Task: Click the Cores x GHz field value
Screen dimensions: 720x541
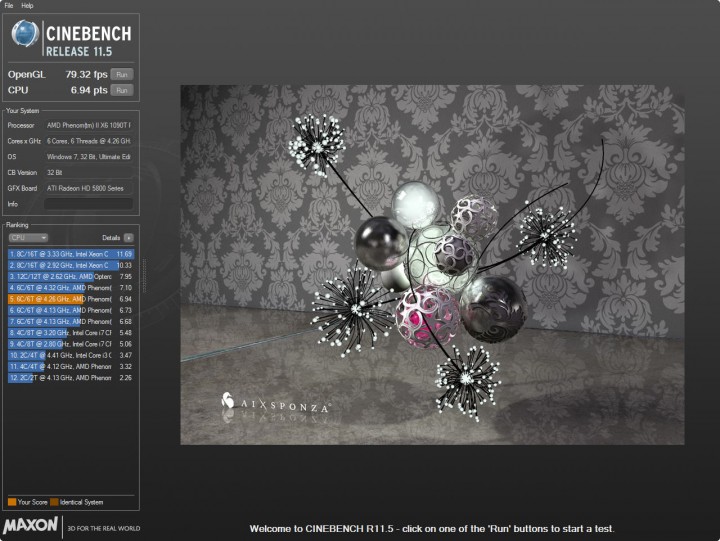Action: coord(88,141)
